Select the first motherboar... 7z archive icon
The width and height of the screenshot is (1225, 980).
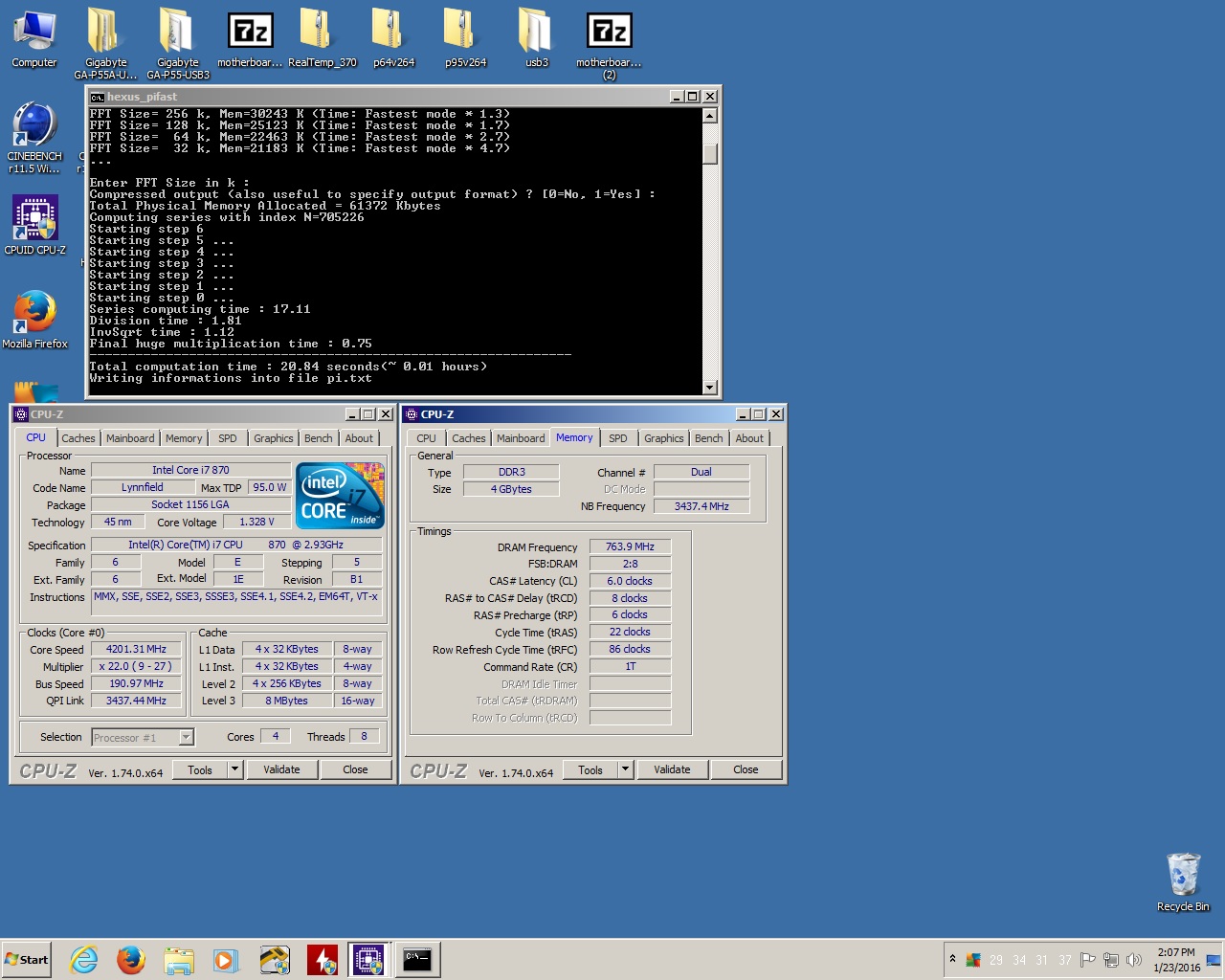250,38
